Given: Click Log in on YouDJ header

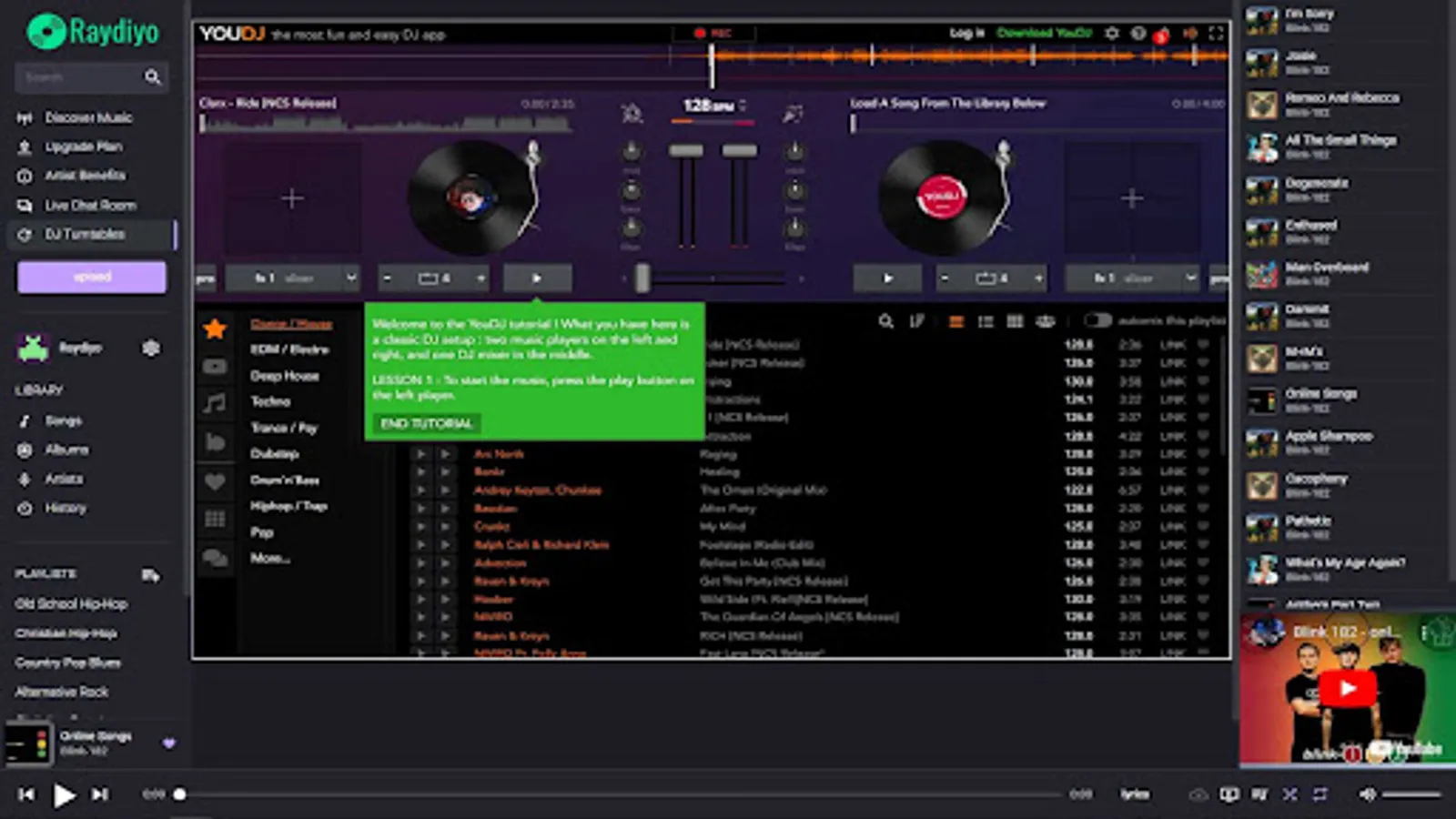Looking at the screenshot, I should pos(967,33).
